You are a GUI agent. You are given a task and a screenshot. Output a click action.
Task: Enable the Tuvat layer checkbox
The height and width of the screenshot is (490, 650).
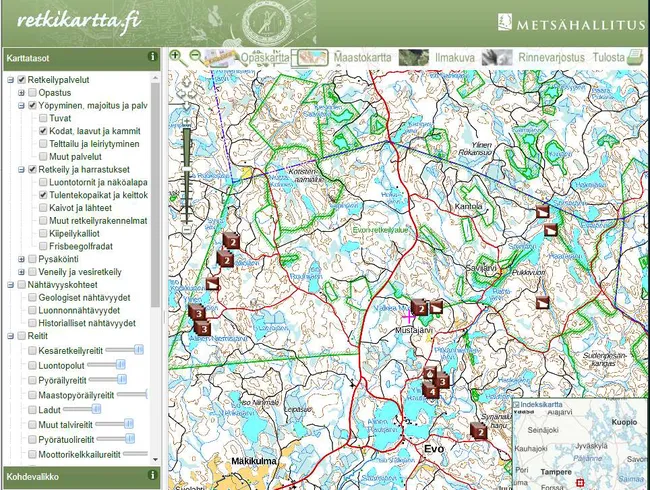point(42,118)
